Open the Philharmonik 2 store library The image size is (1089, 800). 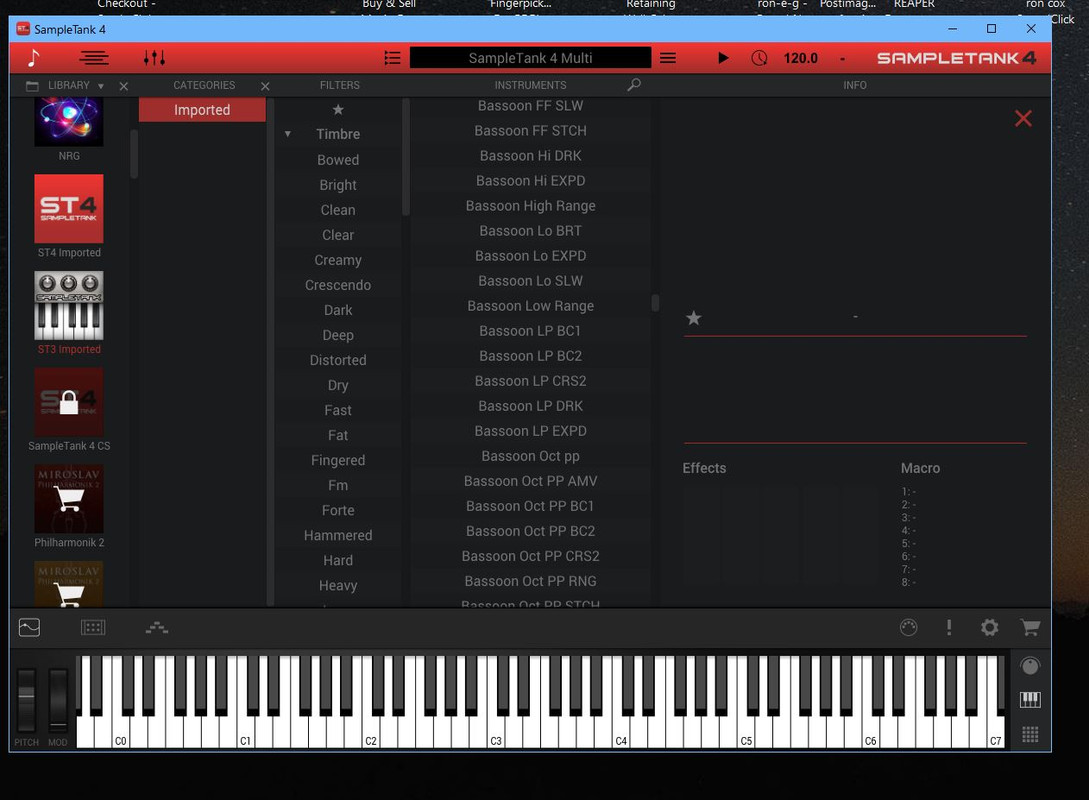pos(69,499)
